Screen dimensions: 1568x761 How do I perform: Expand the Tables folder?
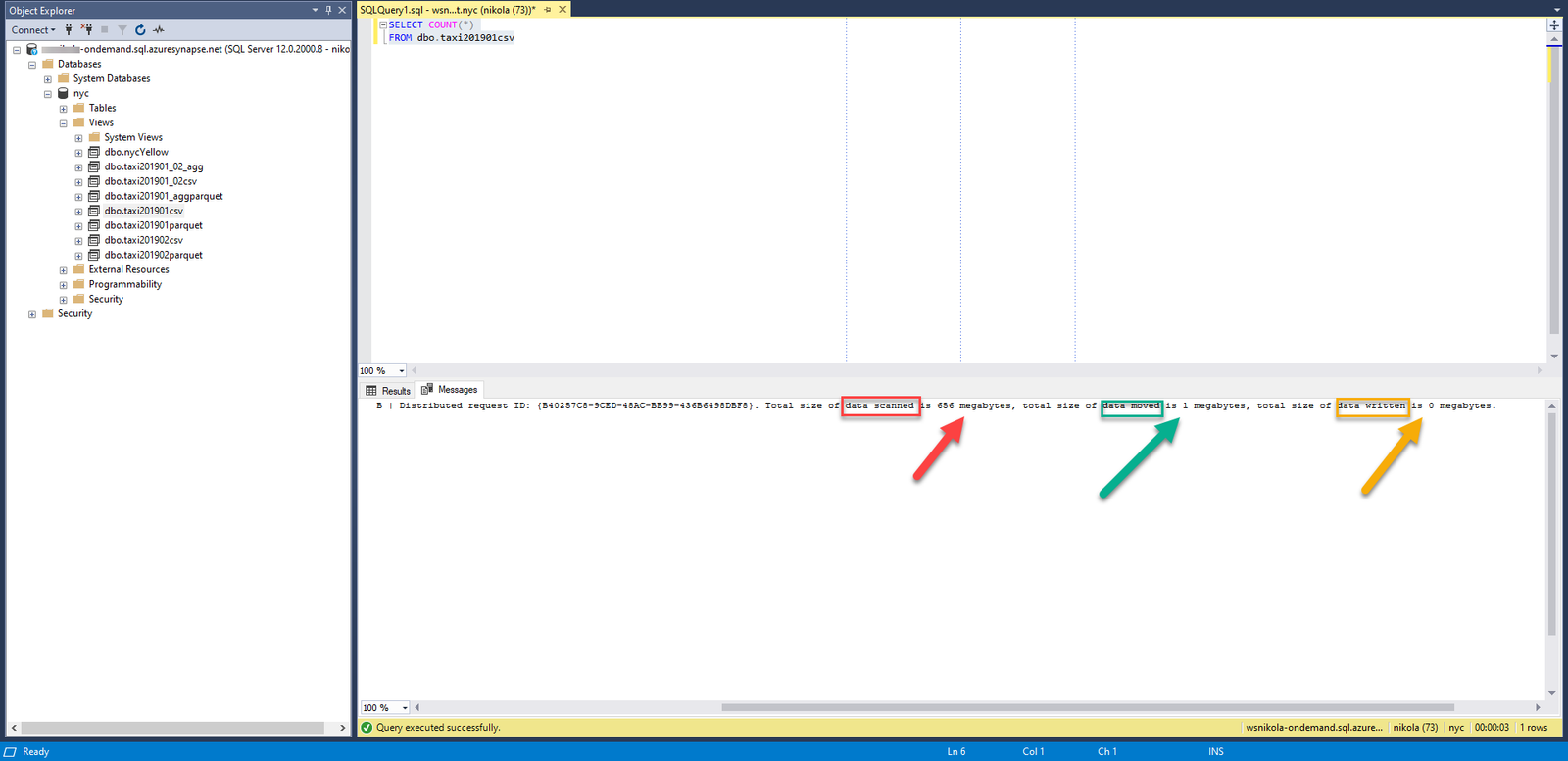(x=64, y=109)
